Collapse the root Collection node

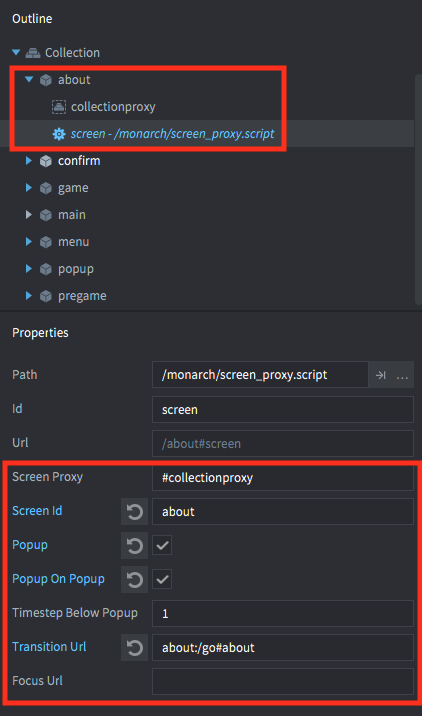point(16,53)
